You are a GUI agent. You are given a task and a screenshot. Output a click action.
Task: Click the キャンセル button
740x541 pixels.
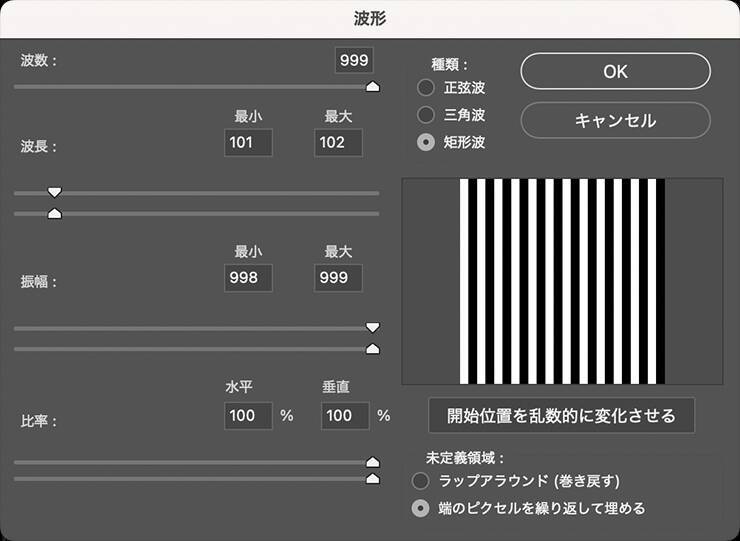[x=615, y=120]
